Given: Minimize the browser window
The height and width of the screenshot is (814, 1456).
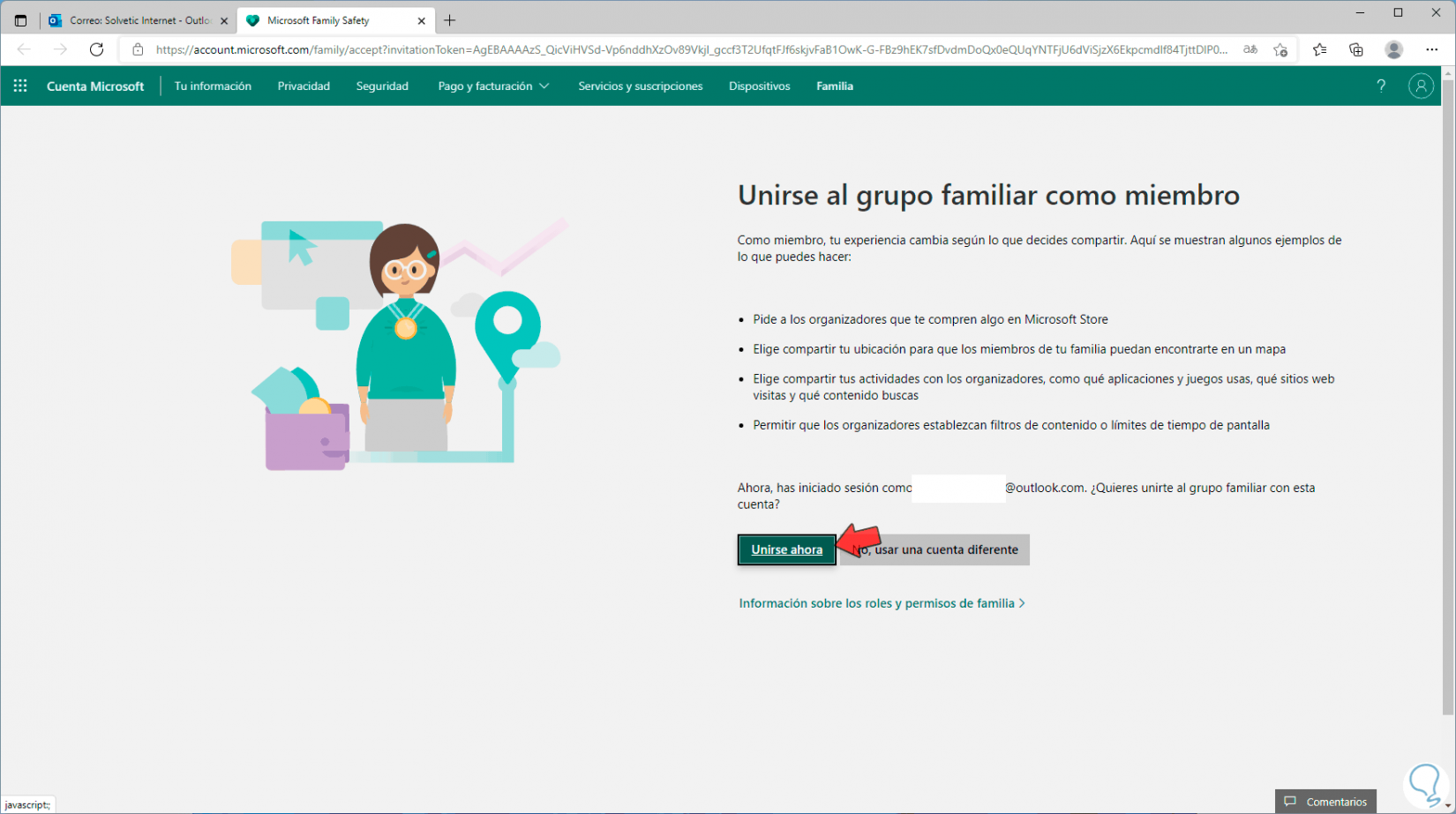Looking at the screenshot, I should [x=1362, y=12].
